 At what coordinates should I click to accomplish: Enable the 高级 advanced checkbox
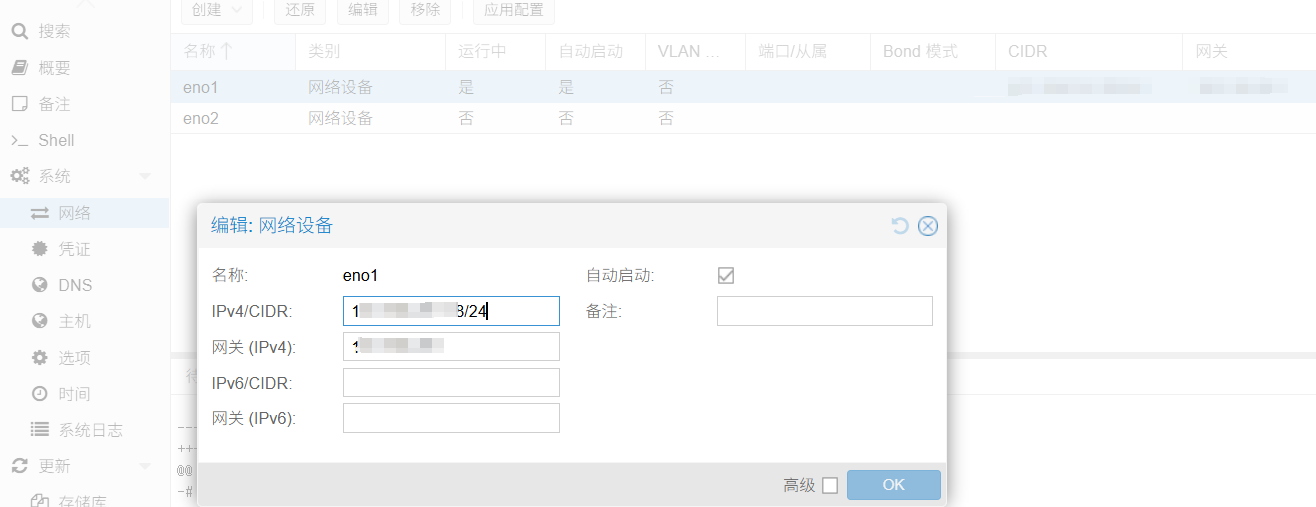[829, 486]
